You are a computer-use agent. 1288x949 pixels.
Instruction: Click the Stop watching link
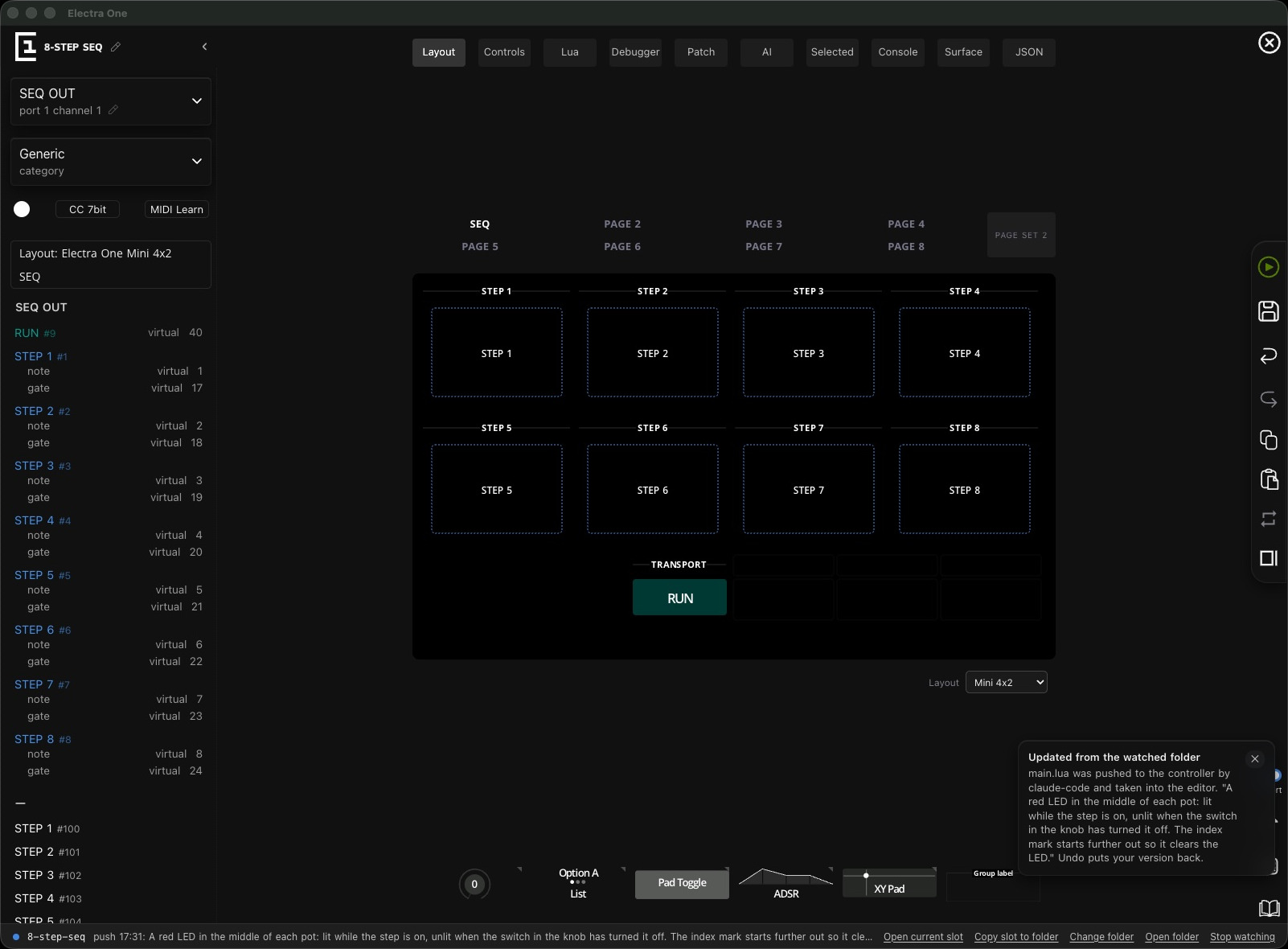1242,937
